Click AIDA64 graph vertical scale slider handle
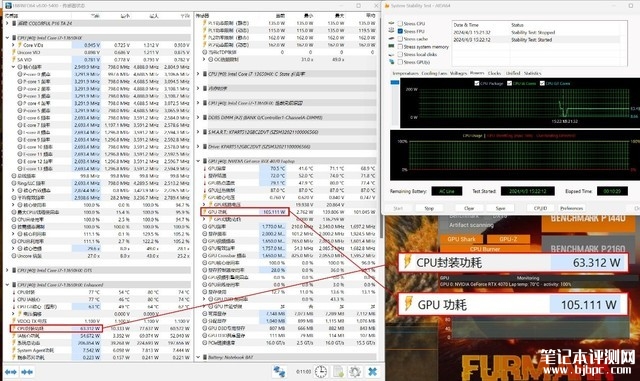640x381 pixels. tap(395, 82)
